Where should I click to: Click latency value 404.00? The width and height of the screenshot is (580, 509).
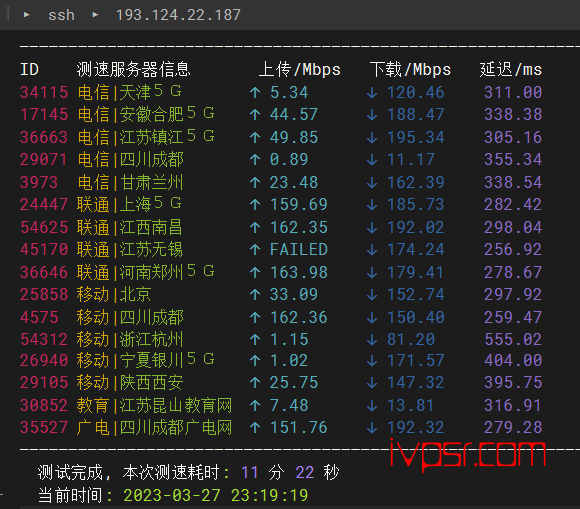click(x=513, y=360)
